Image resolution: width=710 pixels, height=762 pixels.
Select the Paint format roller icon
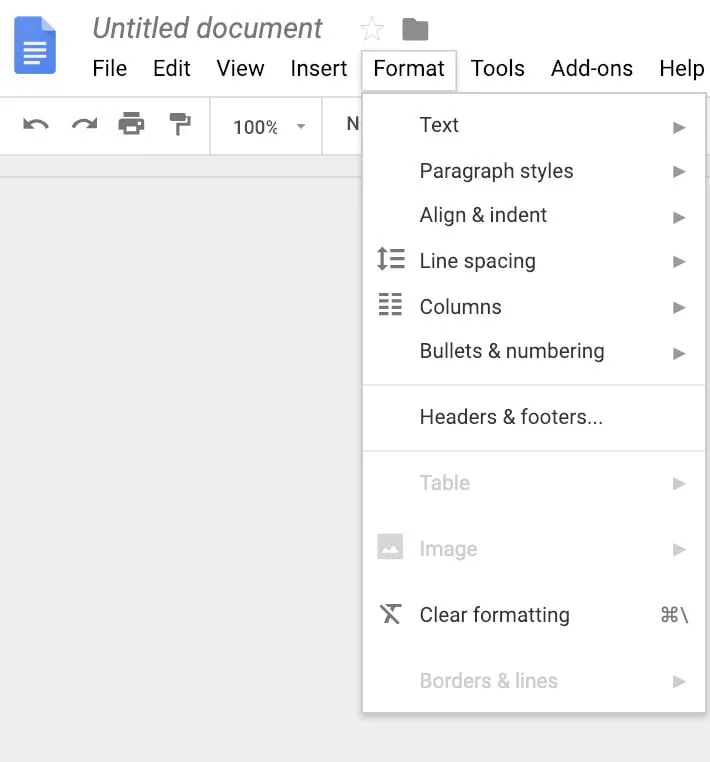(180, 124)
